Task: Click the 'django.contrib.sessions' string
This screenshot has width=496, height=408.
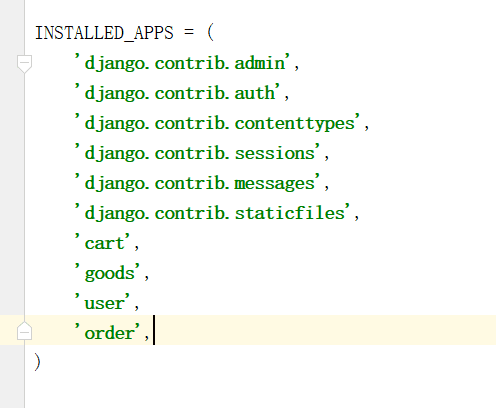Action: click(197, 153)
